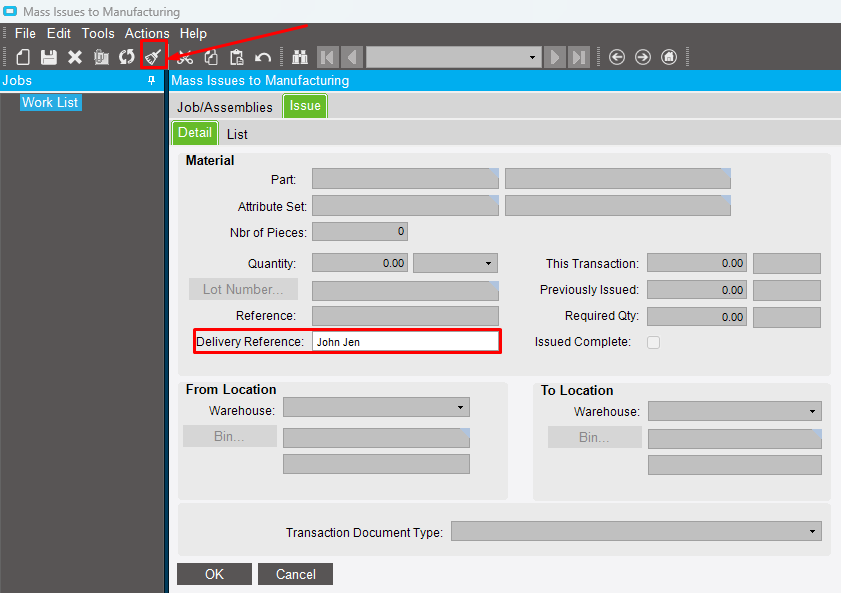Open search with the binoculars icon
This screenshot has height=593, width=841.
click(x=299, y=57)
